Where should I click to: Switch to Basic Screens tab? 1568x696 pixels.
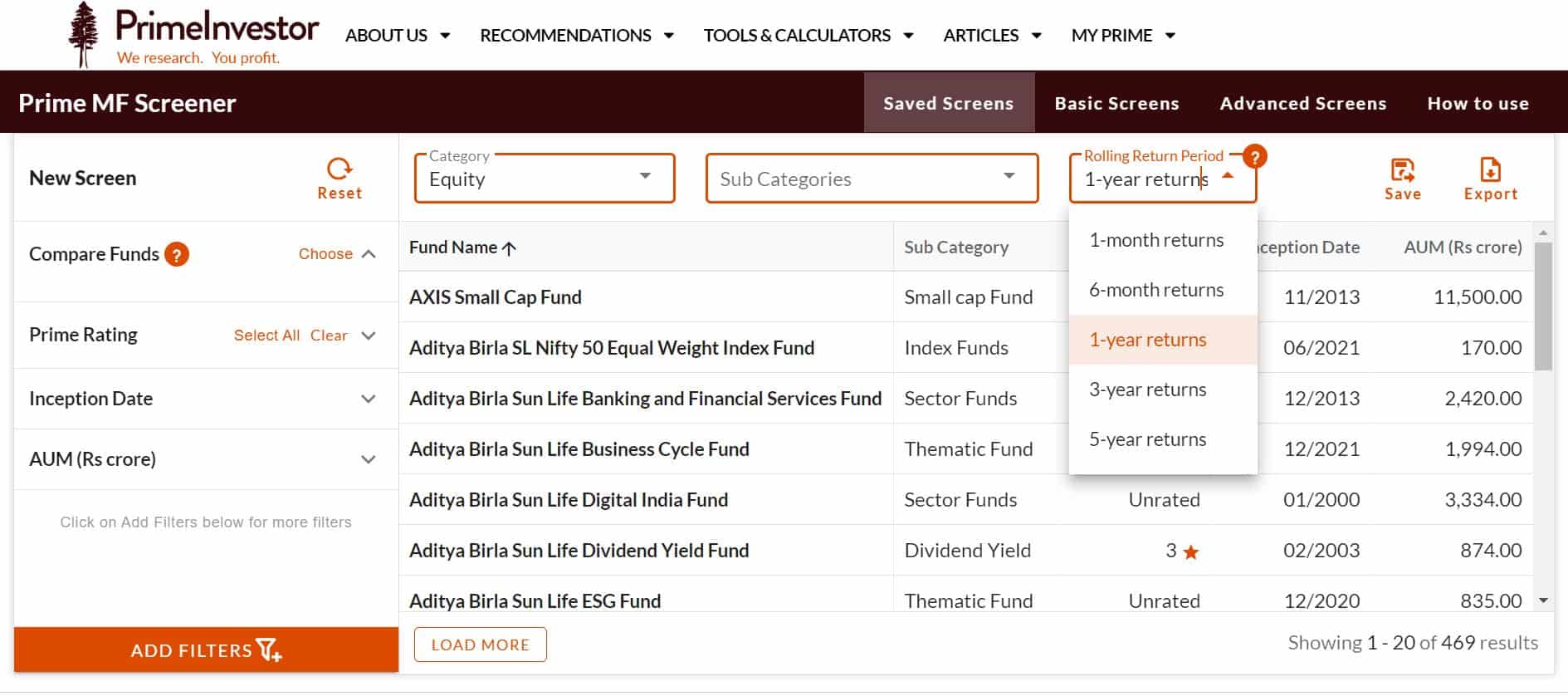(1116, 103)
